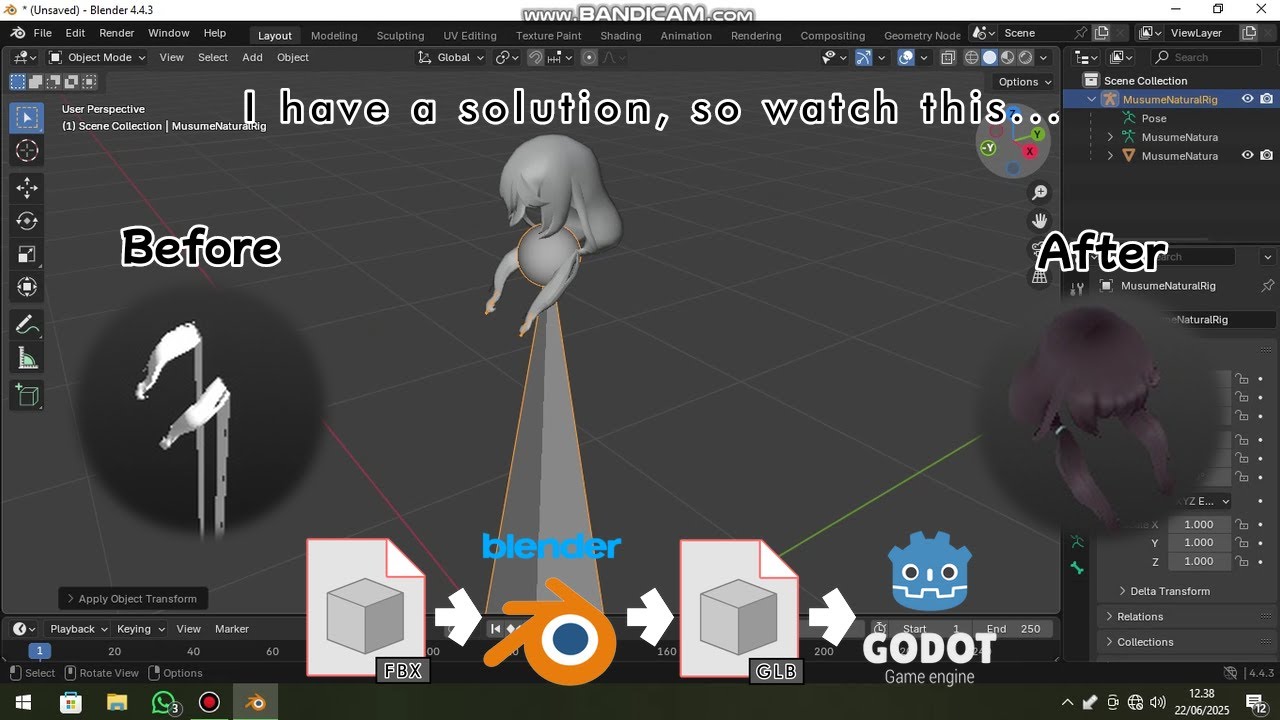Open the Object Mode dropdown
This screenshot has height=720, width=1280.
click(x=97, y=57)
